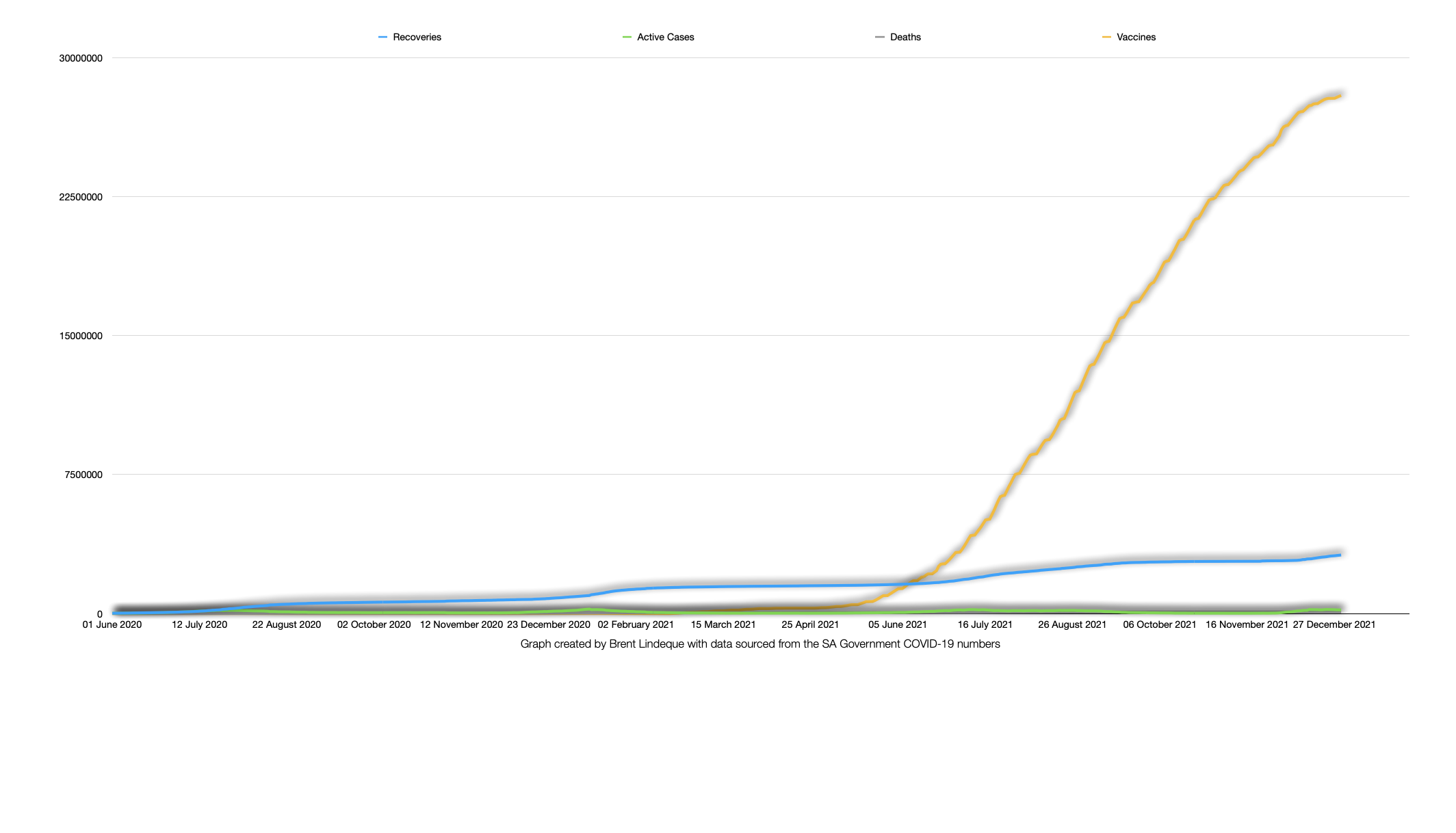Click the Brent Lindeque graph credit caption
1456x833 pixels.
pyautogui.click(x=760, y=644)
